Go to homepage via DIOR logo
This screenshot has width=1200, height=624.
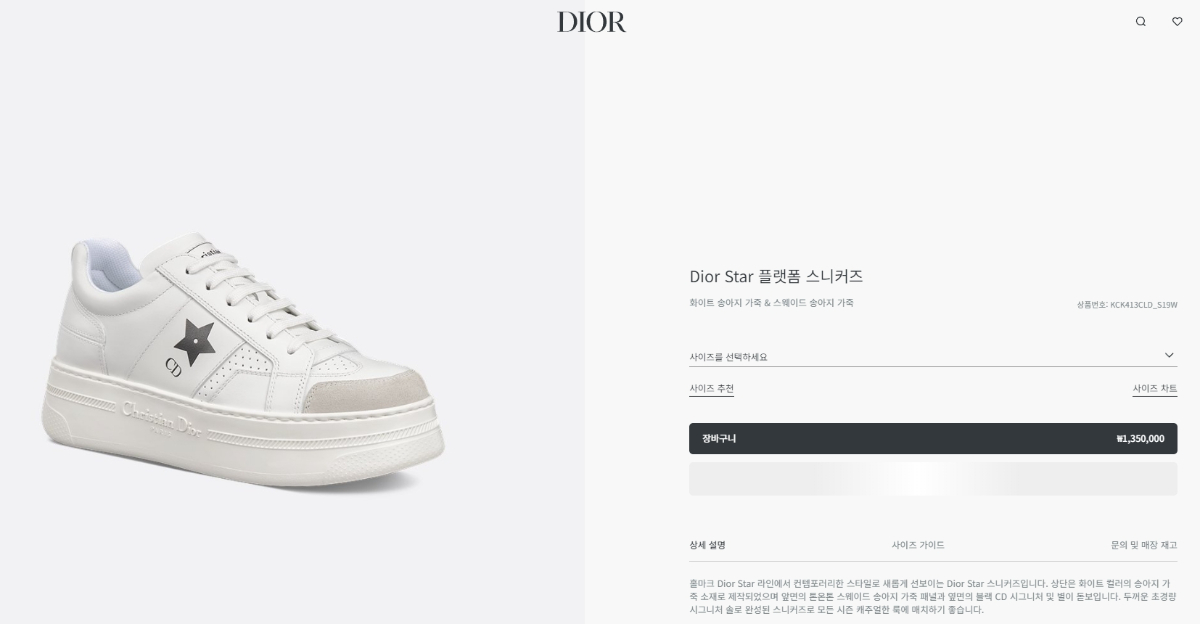(x=592, y=21)
